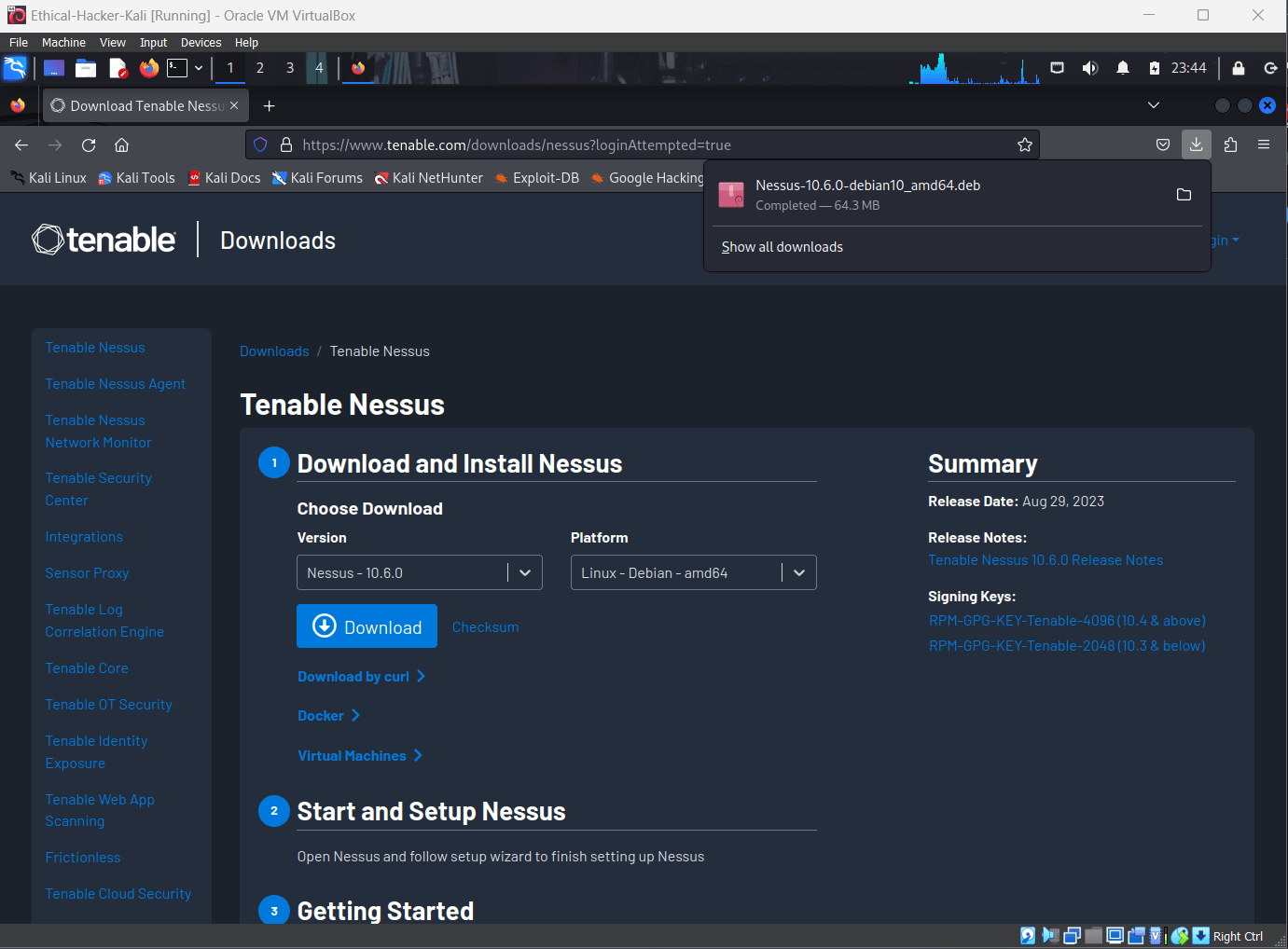Open Tenable Nessus Agent in sidebar

(116, 384)
